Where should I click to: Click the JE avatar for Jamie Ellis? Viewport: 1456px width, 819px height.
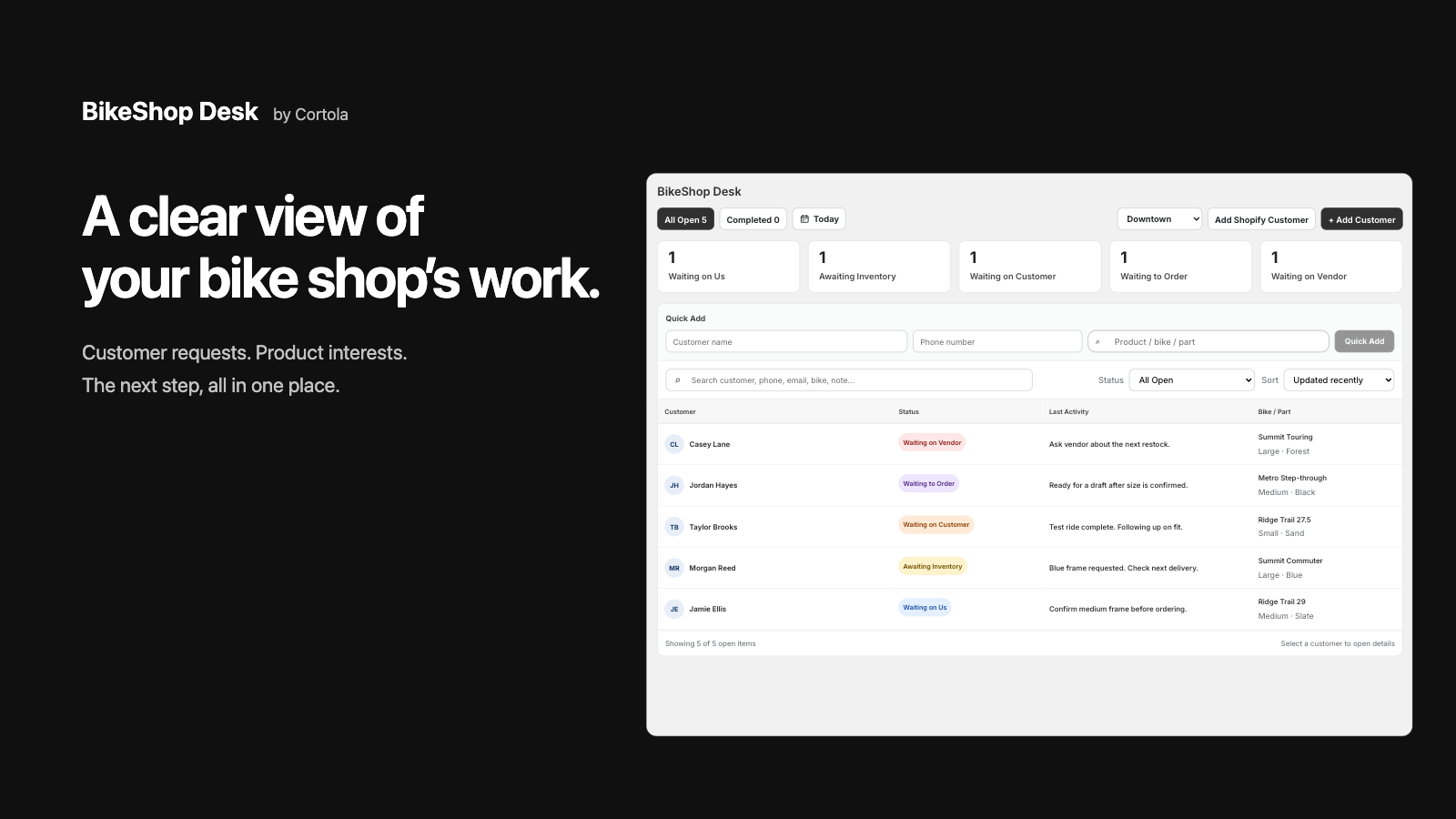click(674, 609)
